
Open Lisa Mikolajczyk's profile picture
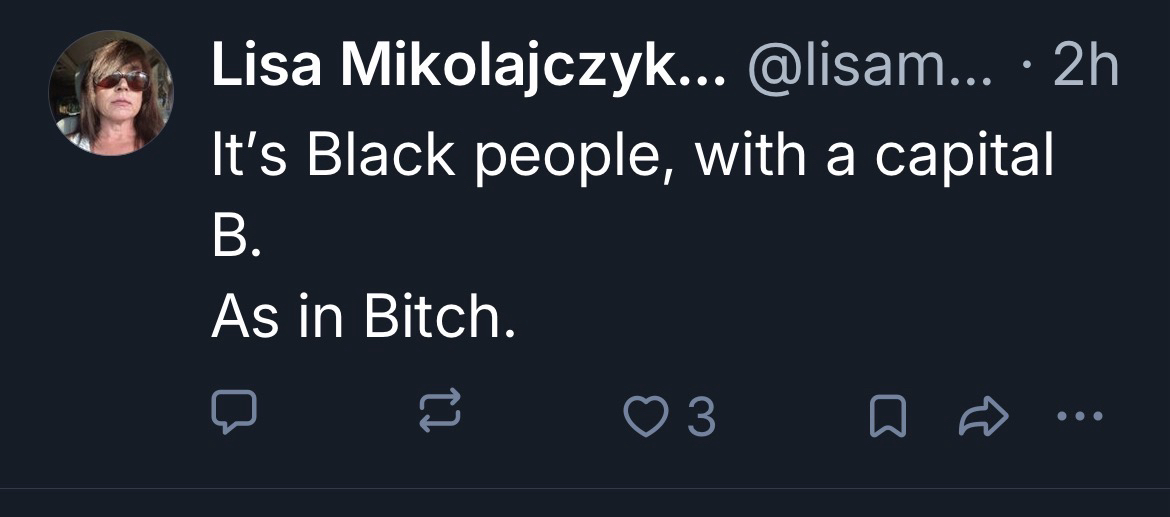coord(111,93)
